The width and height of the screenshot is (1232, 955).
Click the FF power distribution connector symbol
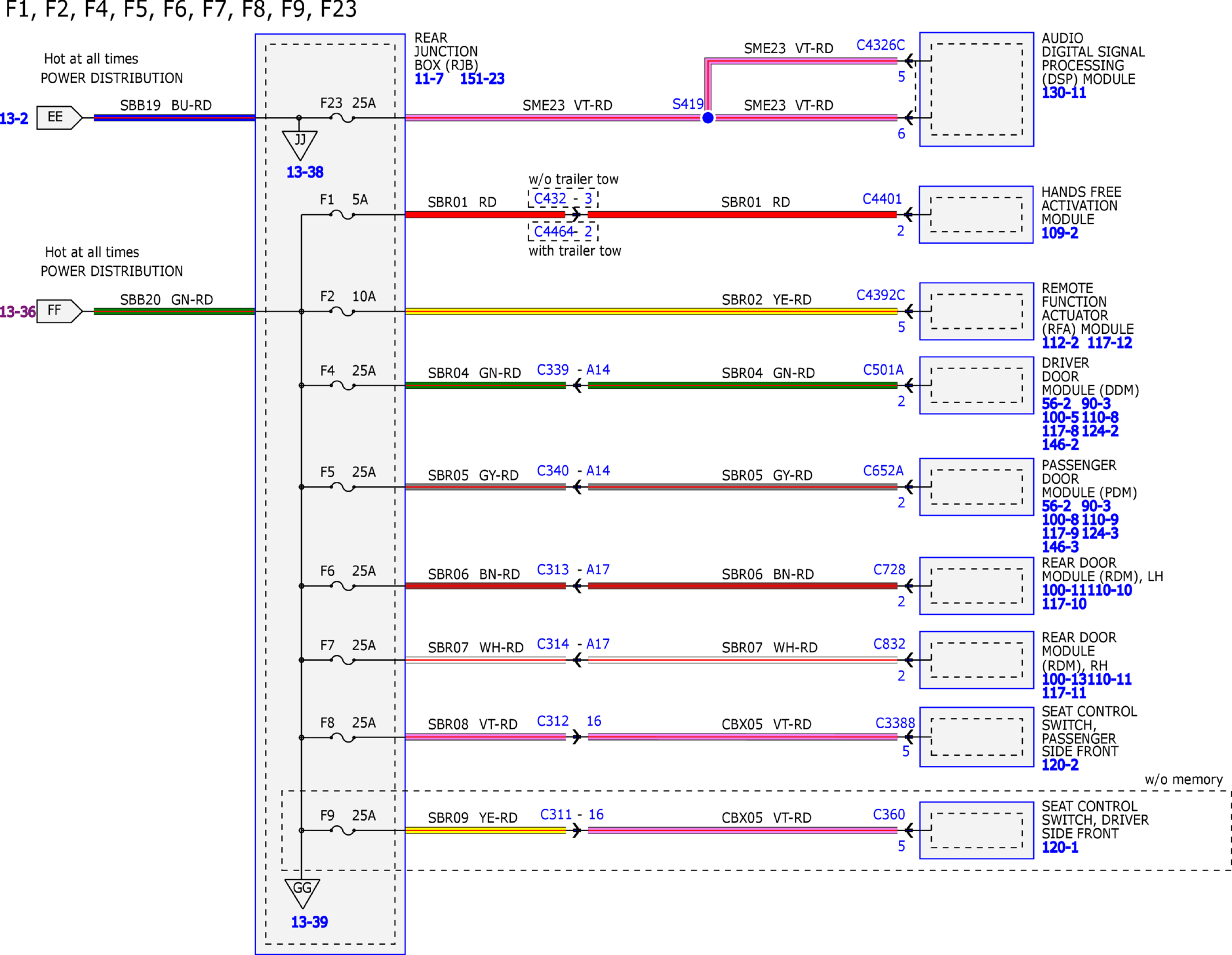(60, 311)
